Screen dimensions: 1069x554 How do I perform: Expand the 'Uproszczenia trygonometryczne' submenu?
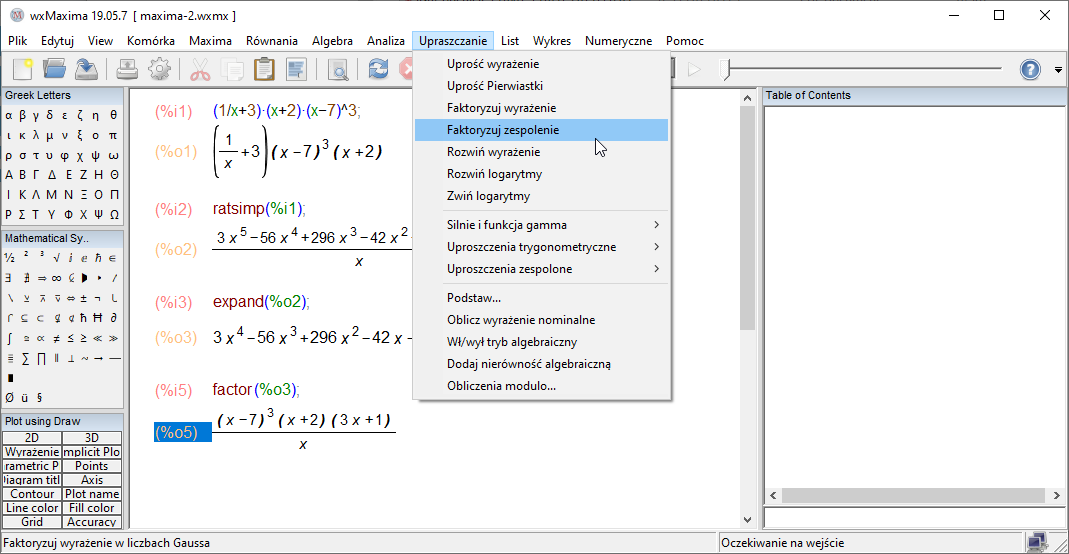pyautogui.click(x=540, y=247)
